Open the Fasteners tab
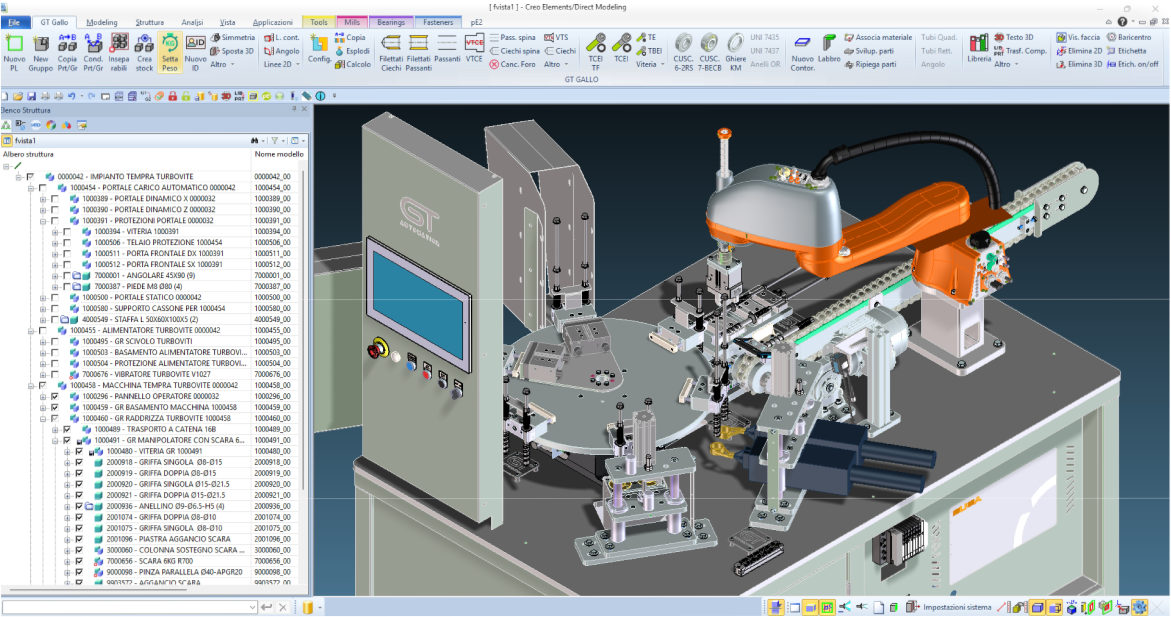This screenshot has width=1171, height=617. [x=436, y=22]
